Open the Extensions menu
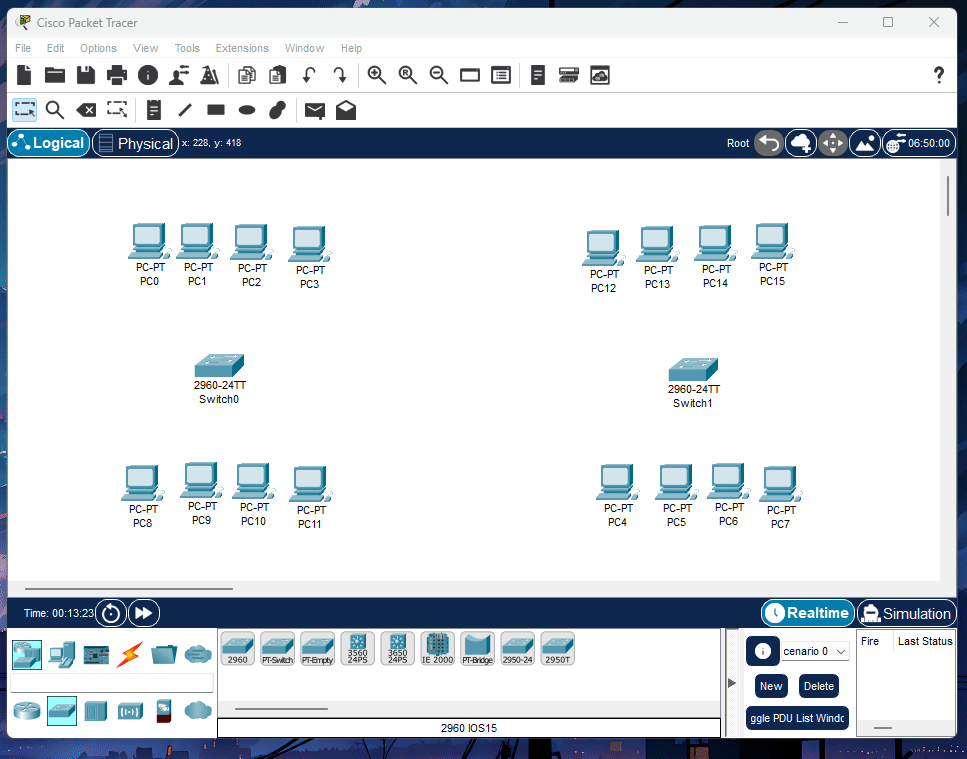 pos(242,48)
